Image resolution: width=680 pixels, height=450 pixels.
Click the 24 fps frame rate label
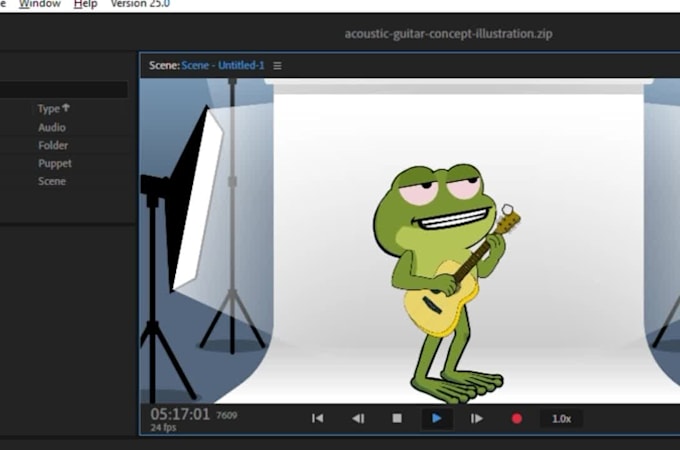point(163,427)
